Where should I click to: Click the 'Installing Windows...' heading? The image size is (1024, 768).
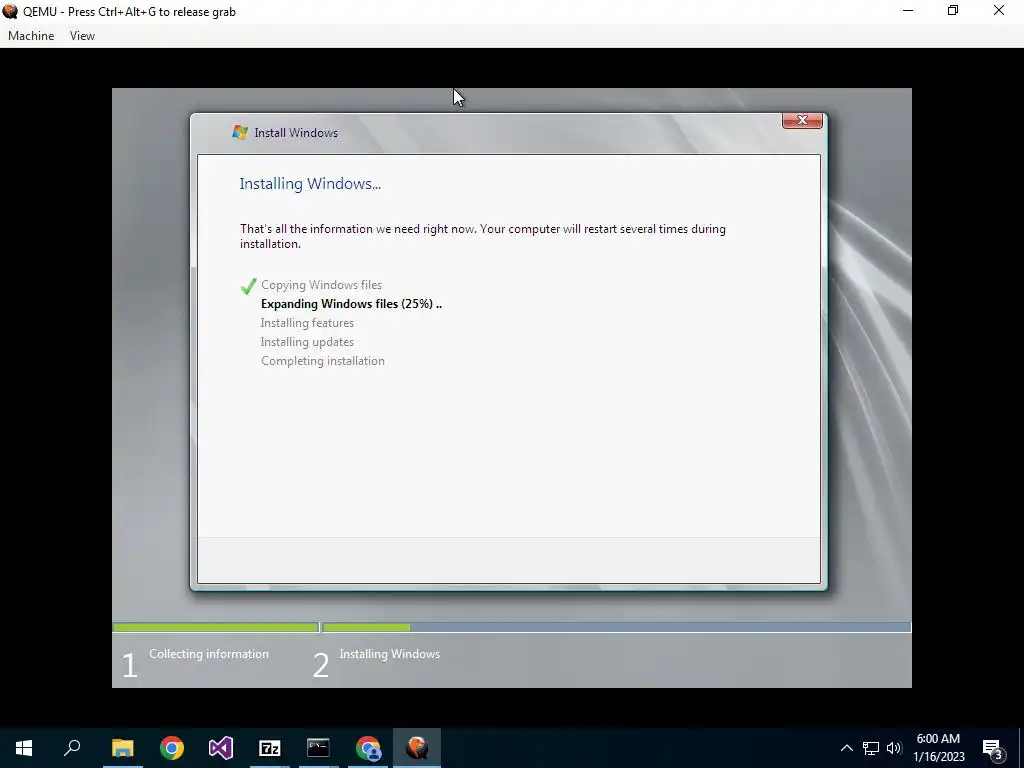[x=310, y=184]
